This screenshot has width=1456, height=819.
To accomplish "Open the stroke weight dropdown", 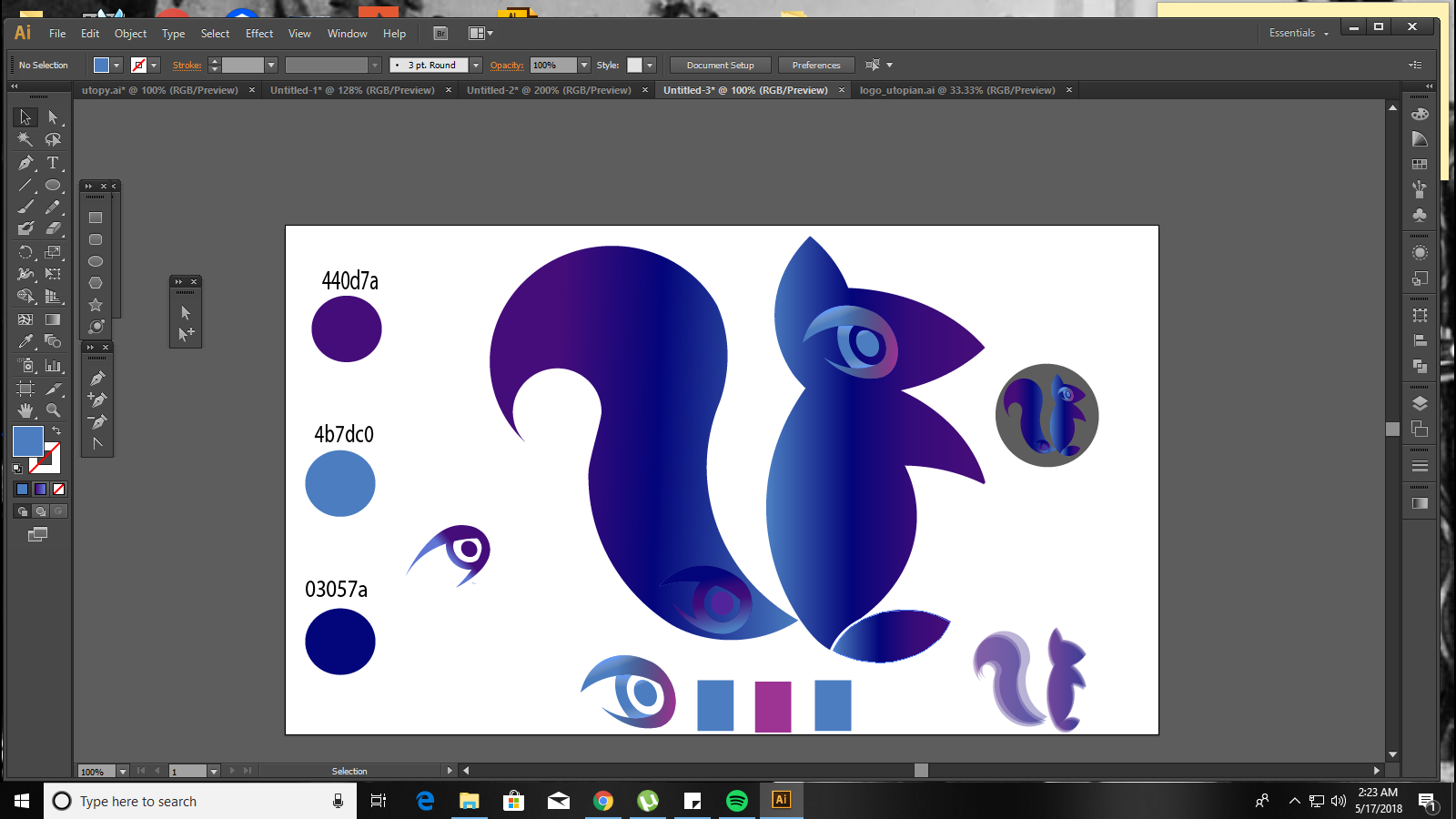I will [270, 65].
